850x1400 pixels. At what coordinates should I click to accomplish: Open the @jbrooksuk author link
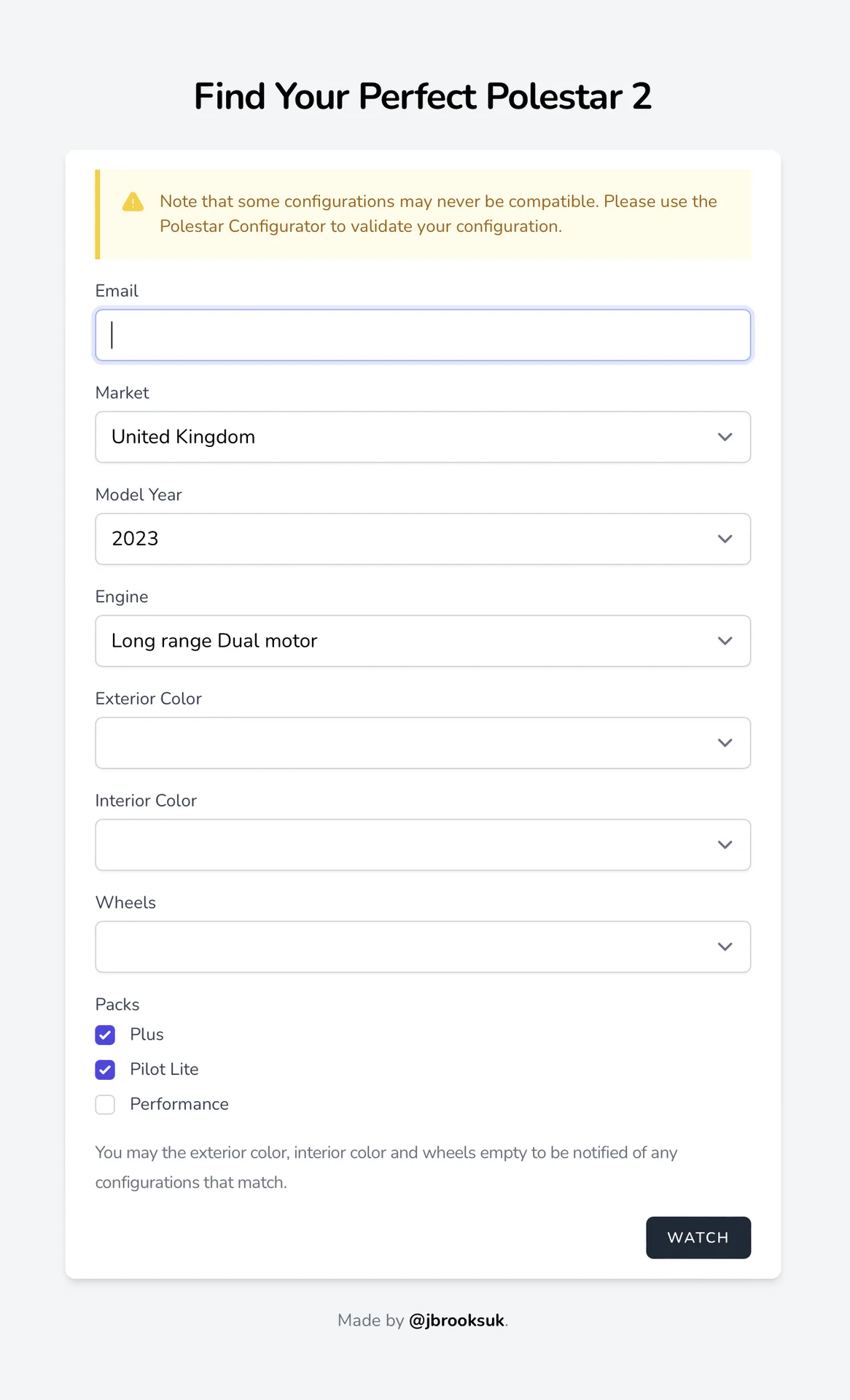click(456, 1321)
